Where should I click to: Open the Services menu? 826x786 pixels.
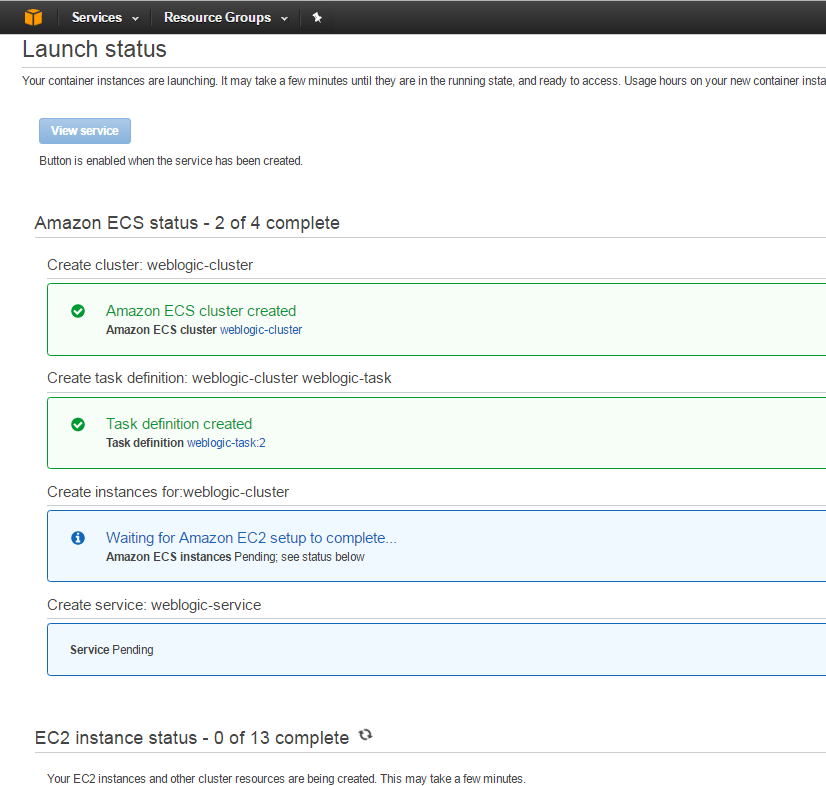[96, 17]
